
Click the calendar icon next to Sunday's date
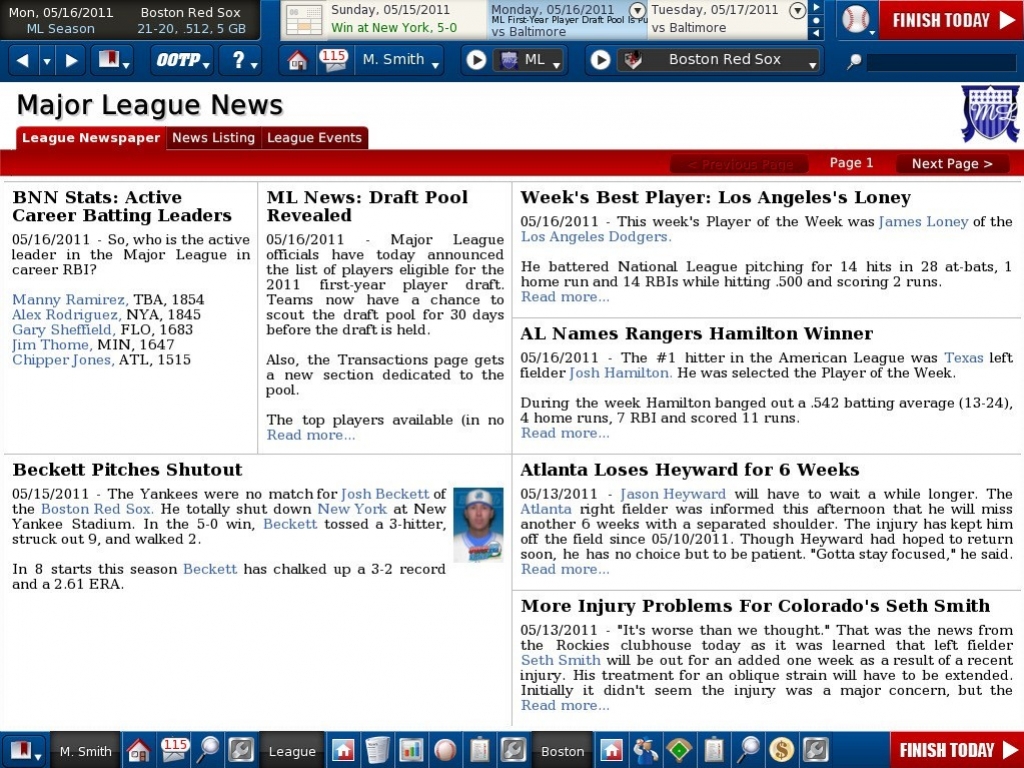tap(303, 19)
